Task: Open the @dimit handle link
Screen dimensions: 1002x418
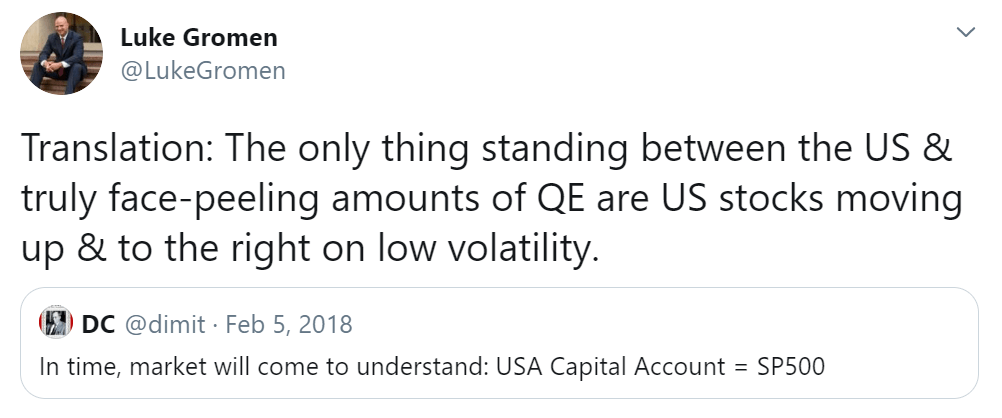Action: pos(161,324)
